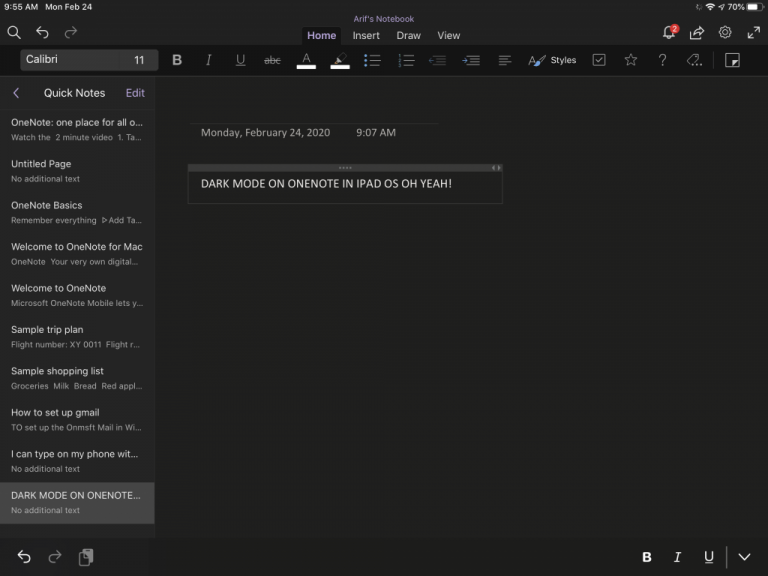Open How to set up gmail

click(77, 420)
